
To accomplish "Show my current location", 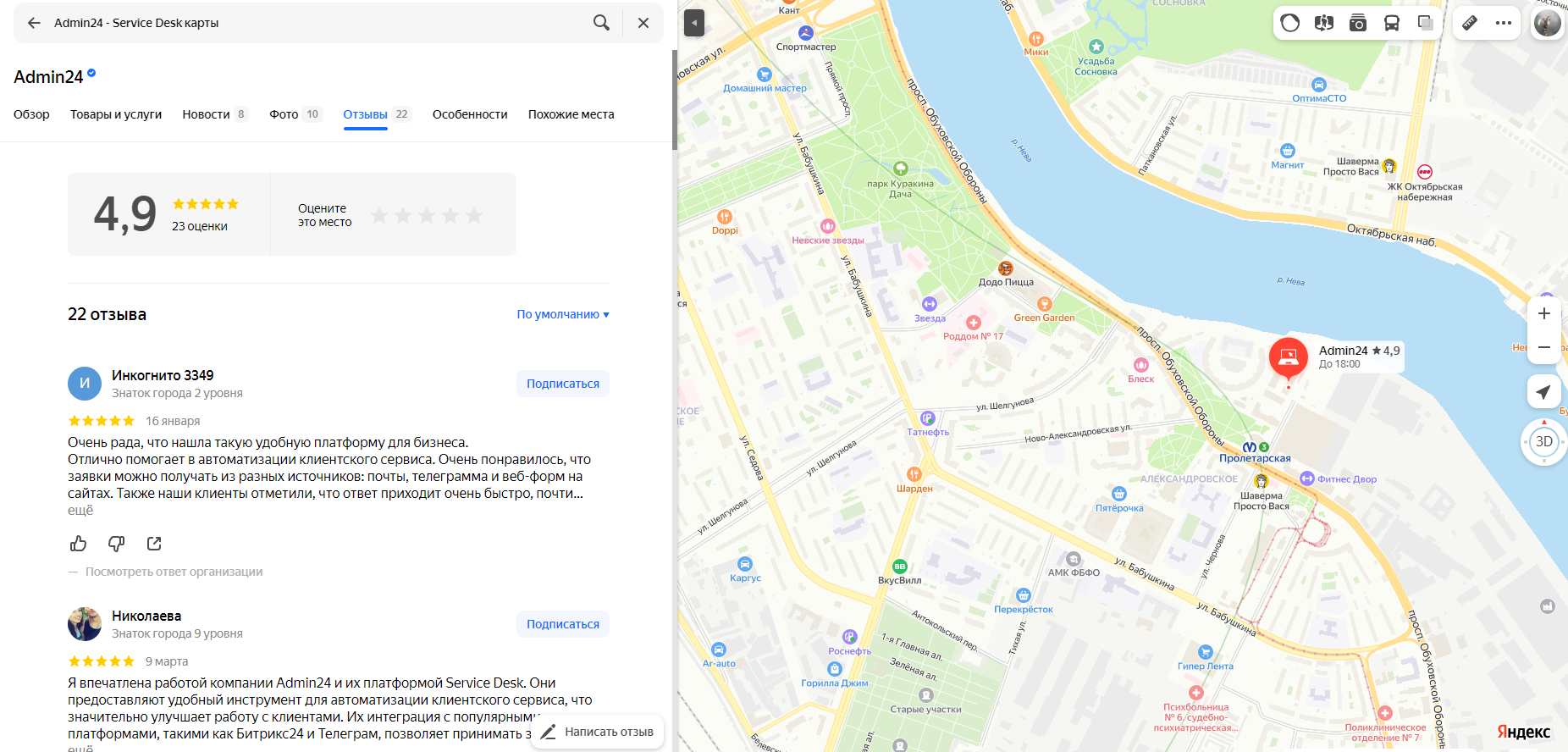I will [x=1544, y=391].
